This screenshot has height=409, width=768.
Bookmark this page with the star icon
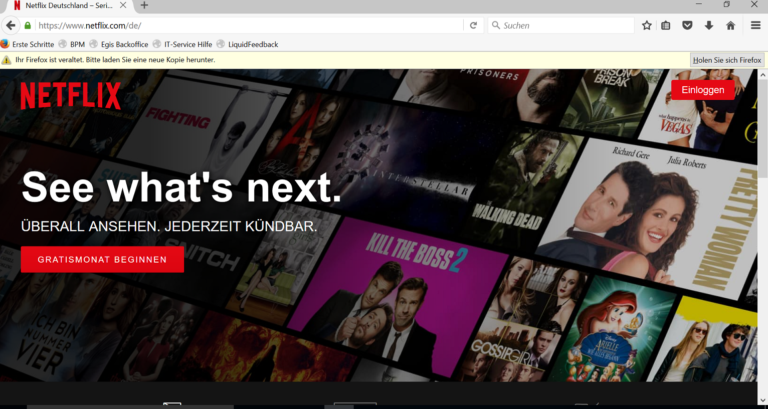click(647, 25)
